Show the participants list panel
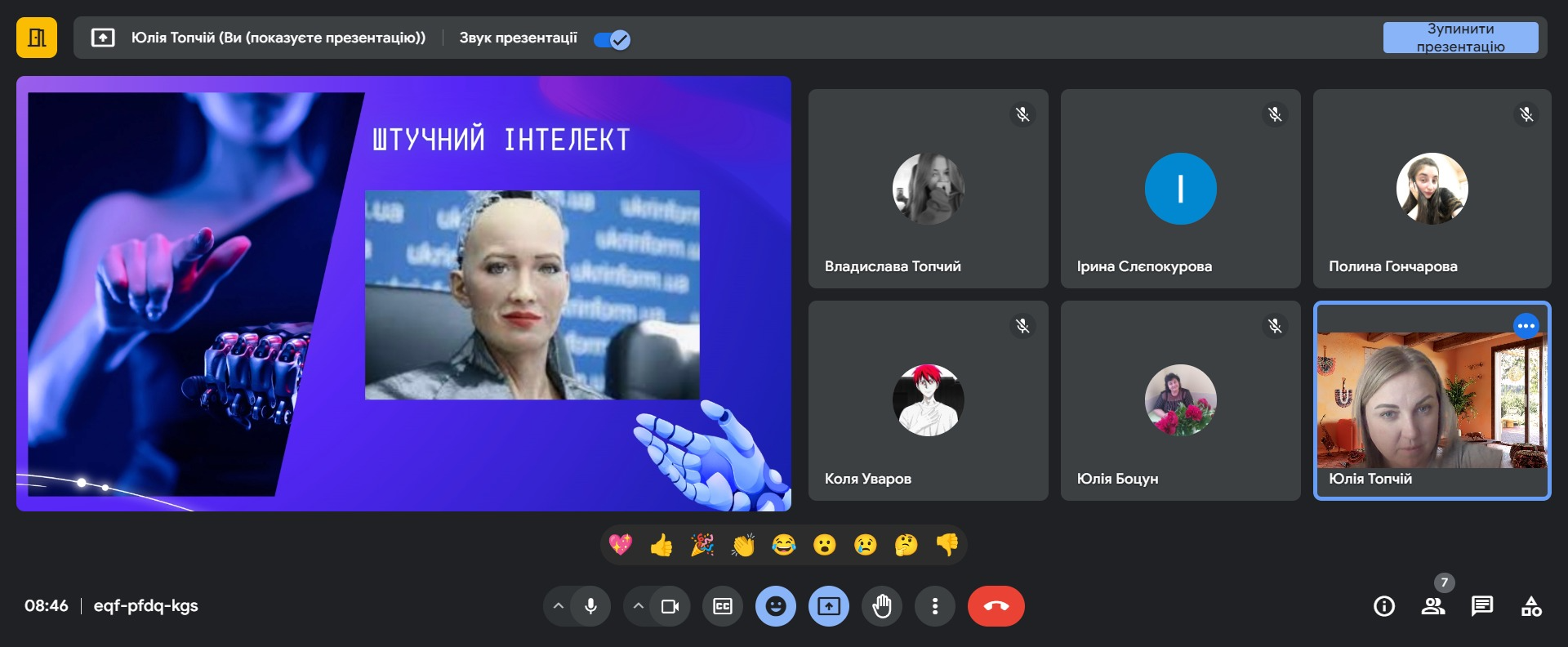The height and width of the screenshot is (647, 1568). (1433, 606)
